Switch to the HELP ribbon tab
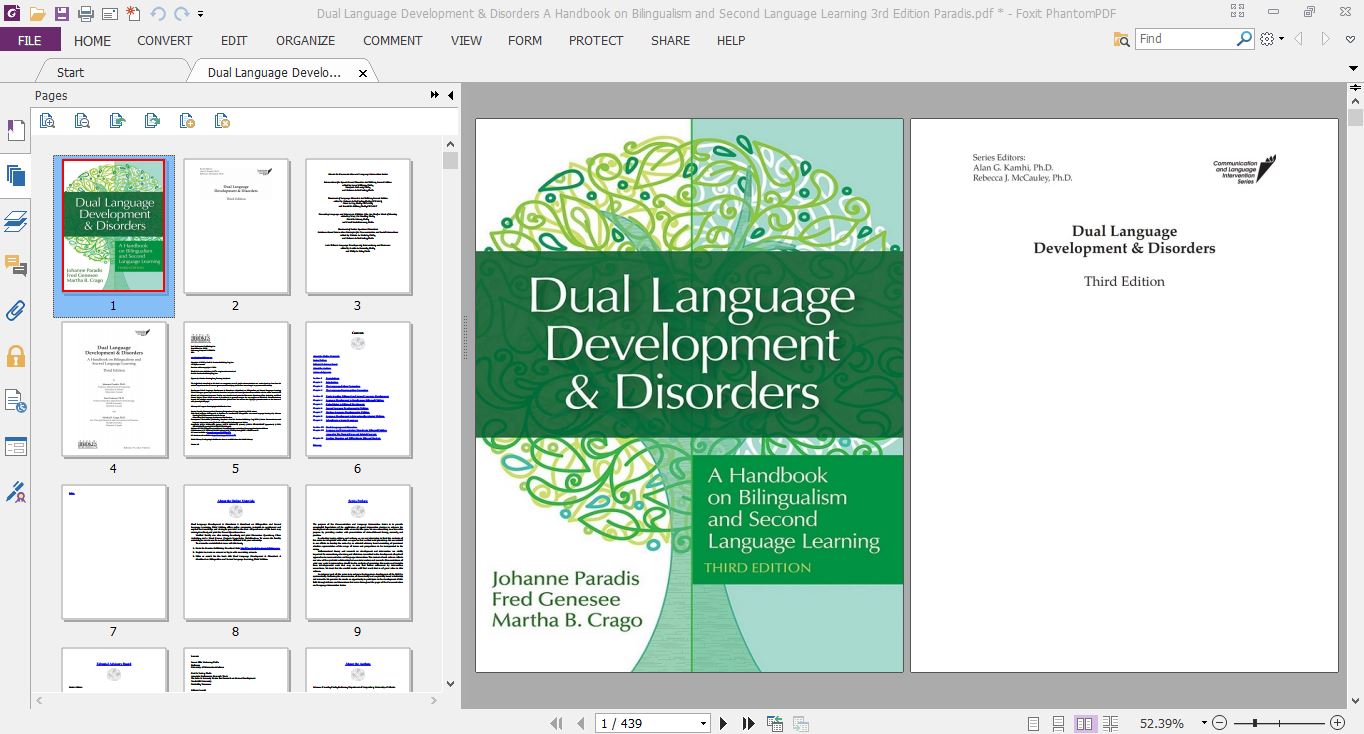 click(x=731, y=40)
